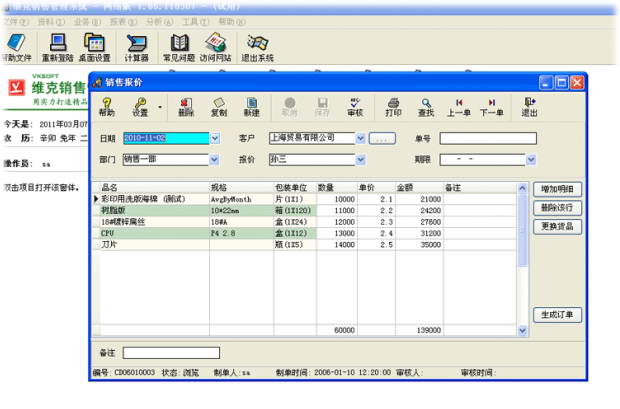Click 帮助 icon in 销售报价 window

click(x=107, y=107)
